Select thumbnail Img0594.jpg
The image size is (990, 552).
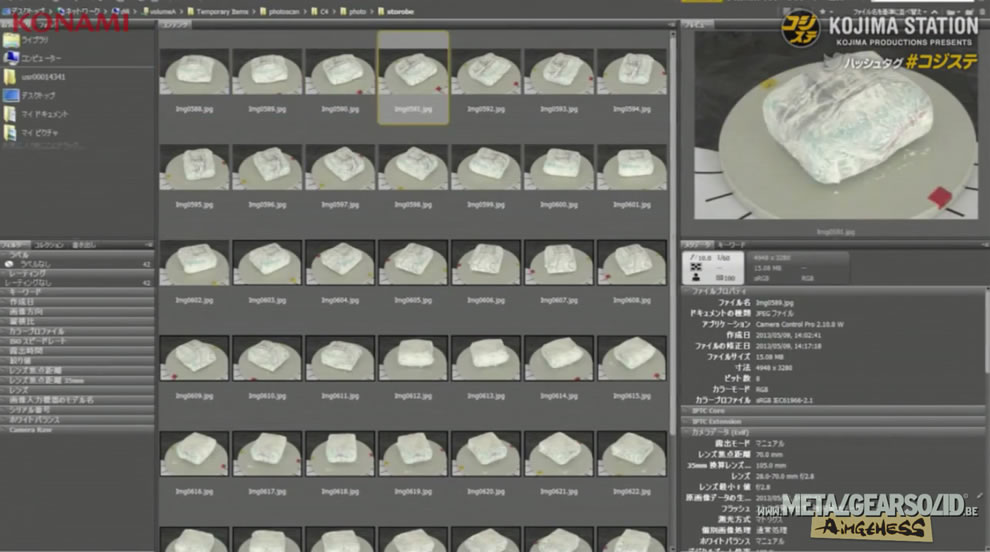(x=632, y=72)
